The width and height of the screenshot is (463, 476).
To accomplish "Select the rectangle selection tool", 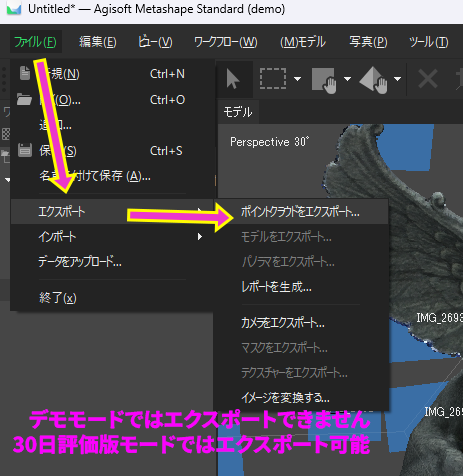I will [x=273, y=79].
